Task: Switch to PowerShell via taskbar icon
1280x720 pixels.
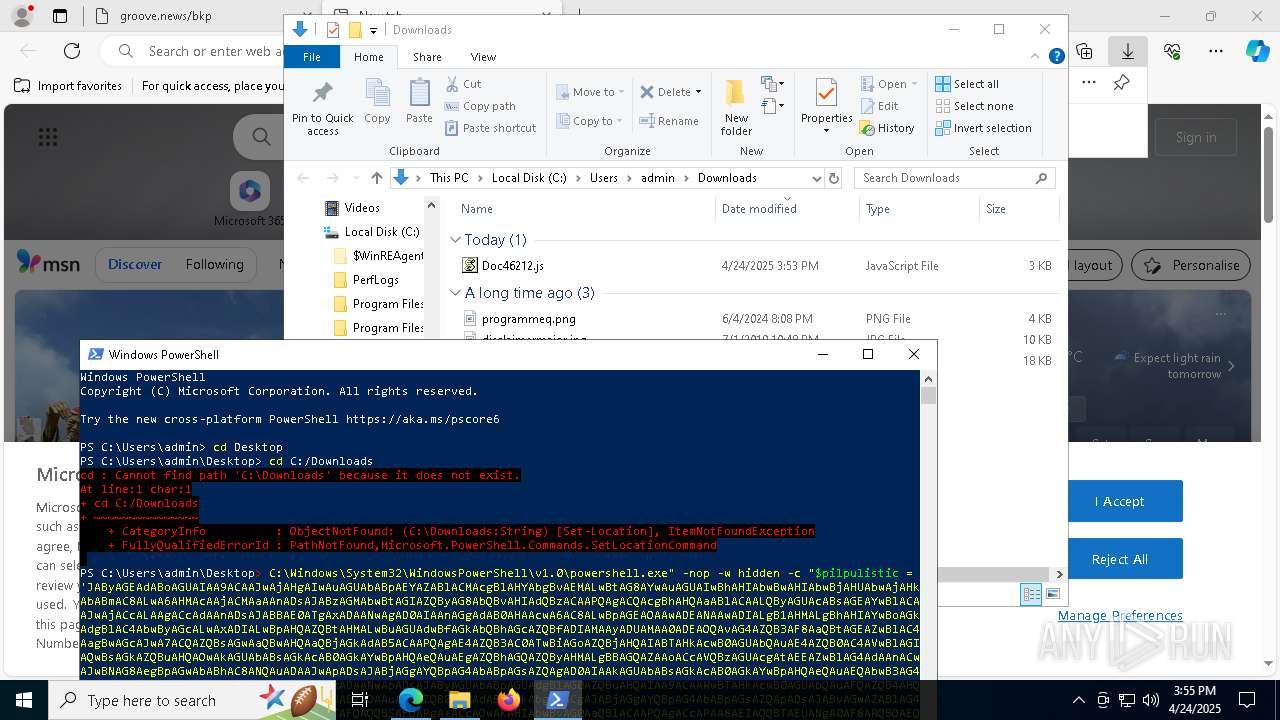Action: click(558, 700)
